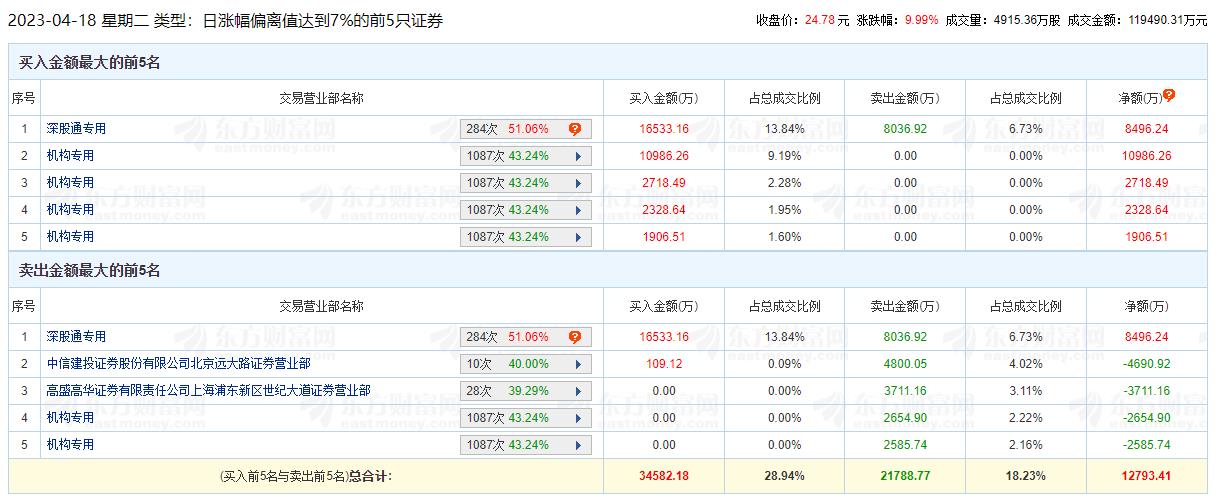Click the 总合计 summary row label
Image resolution: width=1215 pixels, height=504 pixels.
click(306, 477)
